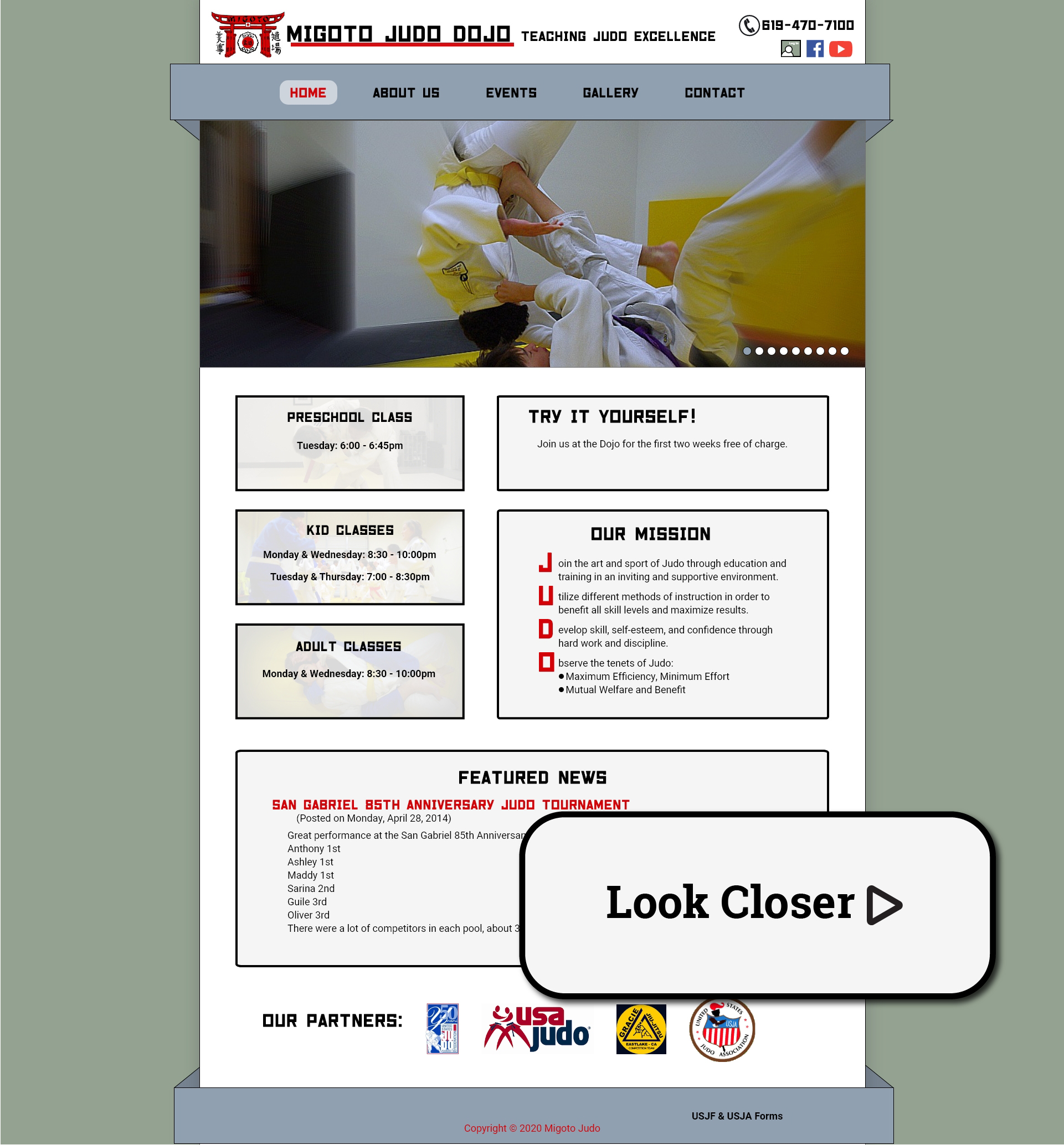The image size is (1064, 1145).
Task: Click the San Gabriel 85th Anniversary tournament link
Action: point(451,804)
